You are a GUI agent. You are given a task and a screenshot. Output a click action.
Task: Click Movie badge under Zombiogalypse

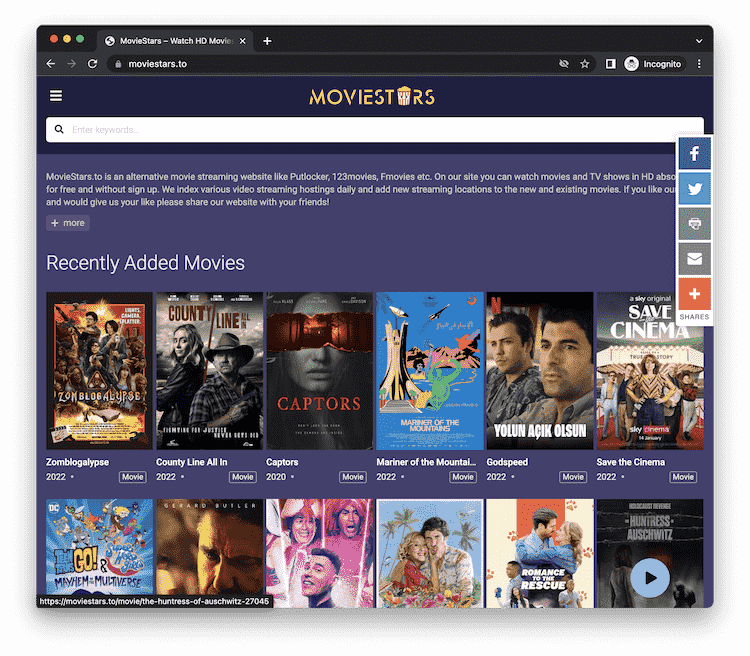click(x=132, y=477)
